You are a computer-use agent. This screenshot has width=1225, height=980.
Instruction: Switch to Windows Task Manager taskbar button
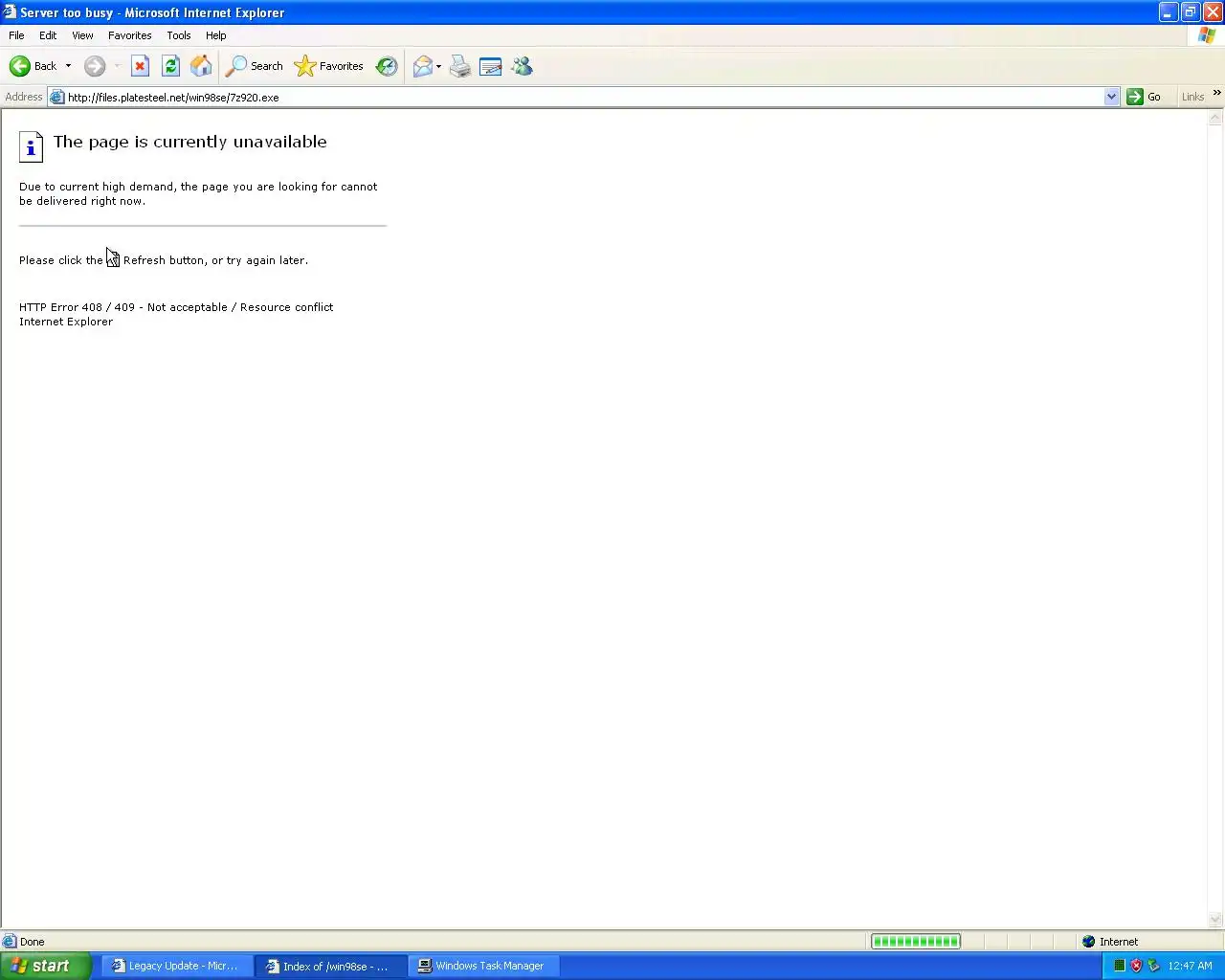485,966
